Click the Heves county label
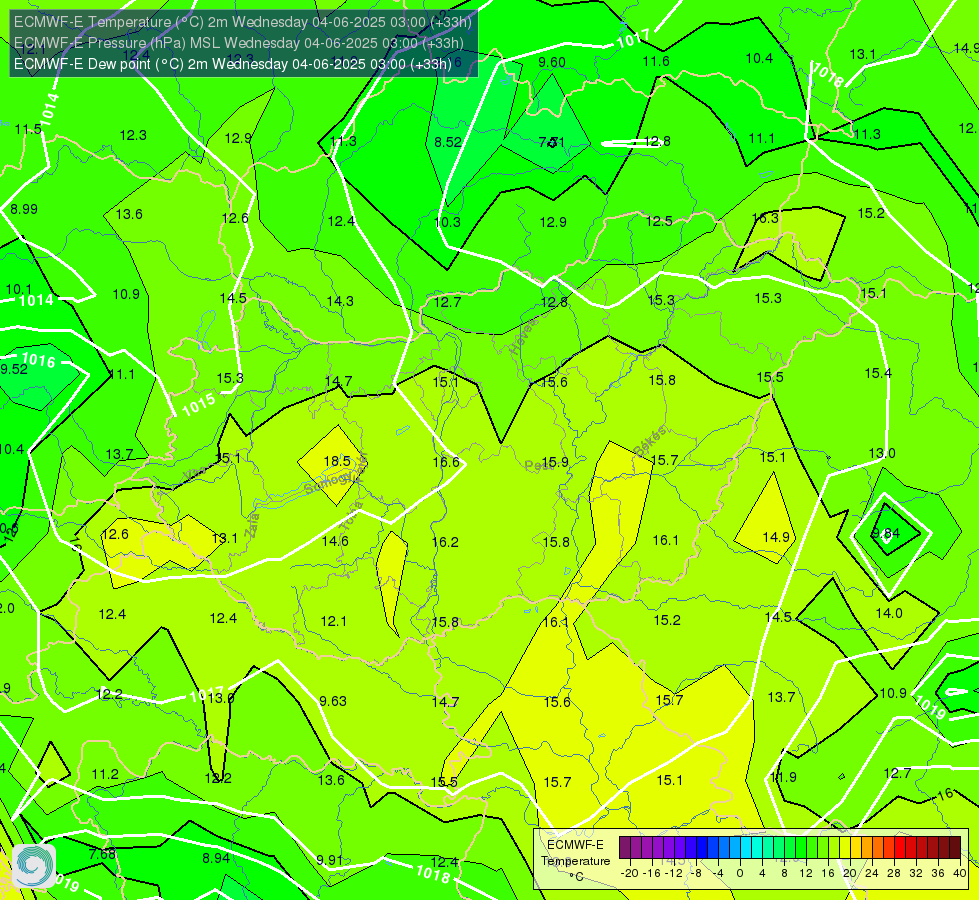The image size is (979, 900). [524, 335]
